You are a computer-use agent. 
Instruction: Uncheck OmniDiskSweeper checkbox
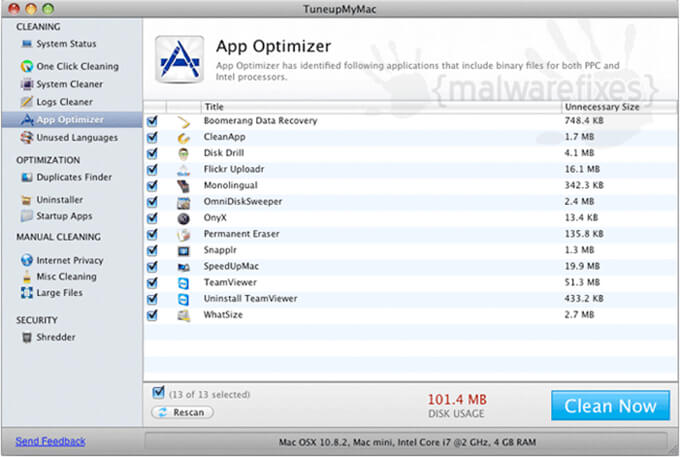pyautogui.click(x=152, y=202)
